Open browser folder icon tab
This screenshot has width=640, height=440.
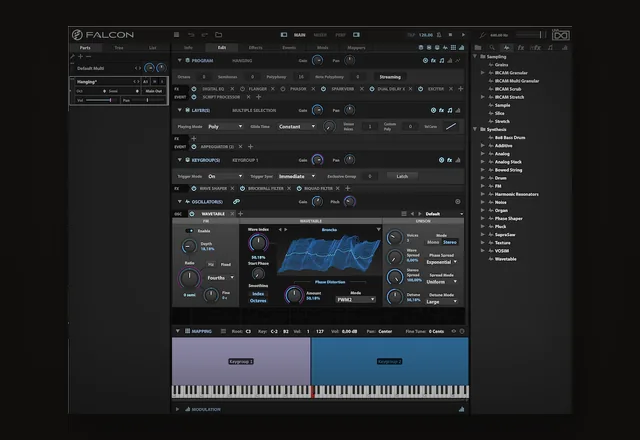[x=478, y=48]
